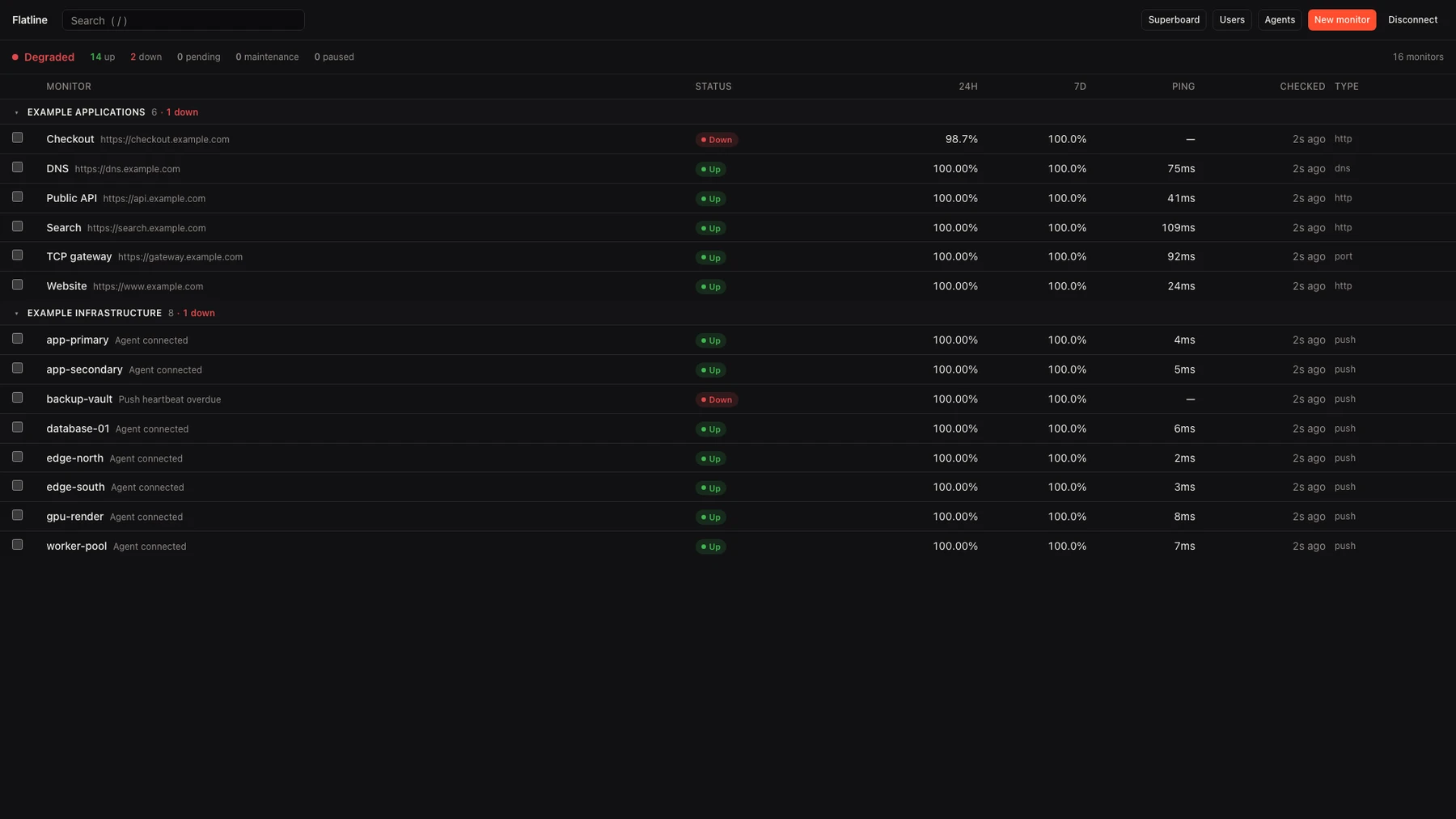Image resolution: width=1456 pixels, height=819 pixels.
Task: Click the Down badge on backup-vault row
Action: click(x=717, y=399)
